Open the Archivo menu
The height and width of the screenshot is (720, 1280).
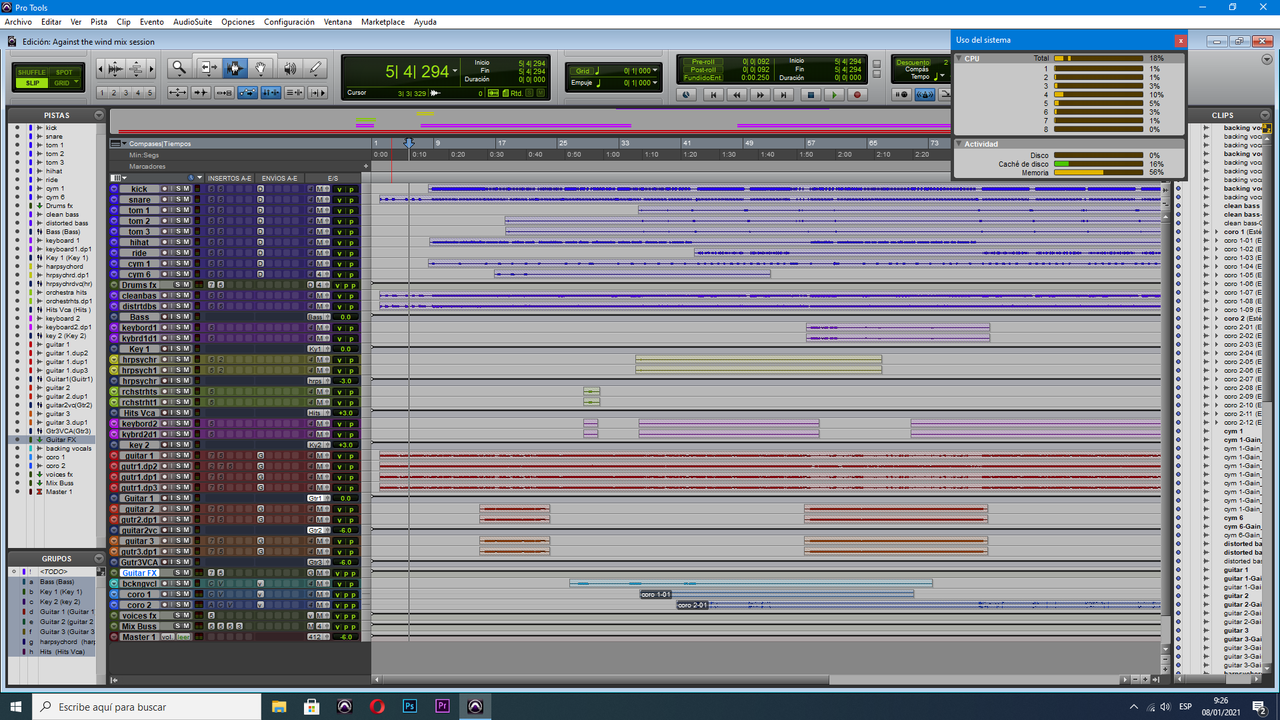click(x=18, y=21)
